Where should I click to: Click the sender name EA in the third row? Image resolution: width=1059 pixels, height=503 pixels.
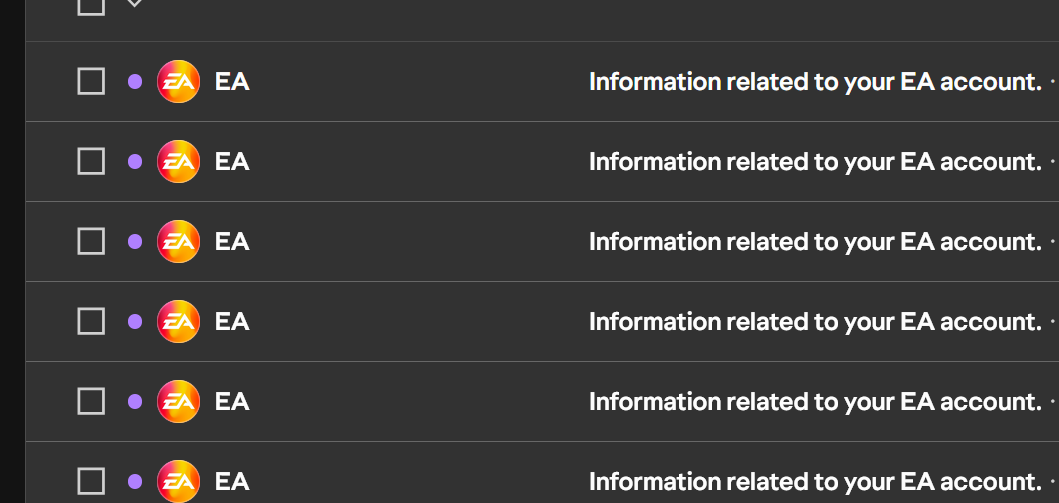point(232,242)
